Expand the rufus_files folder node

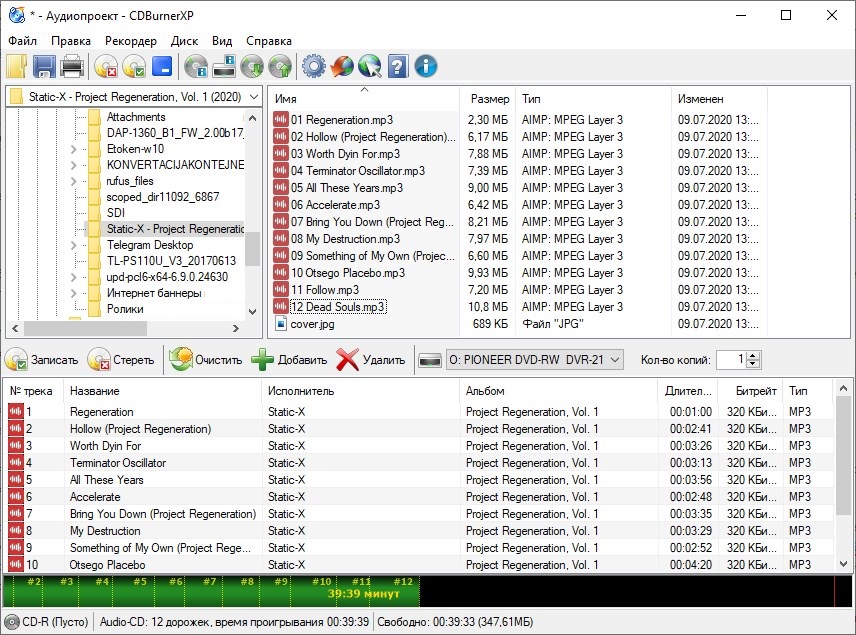[74, 181]
